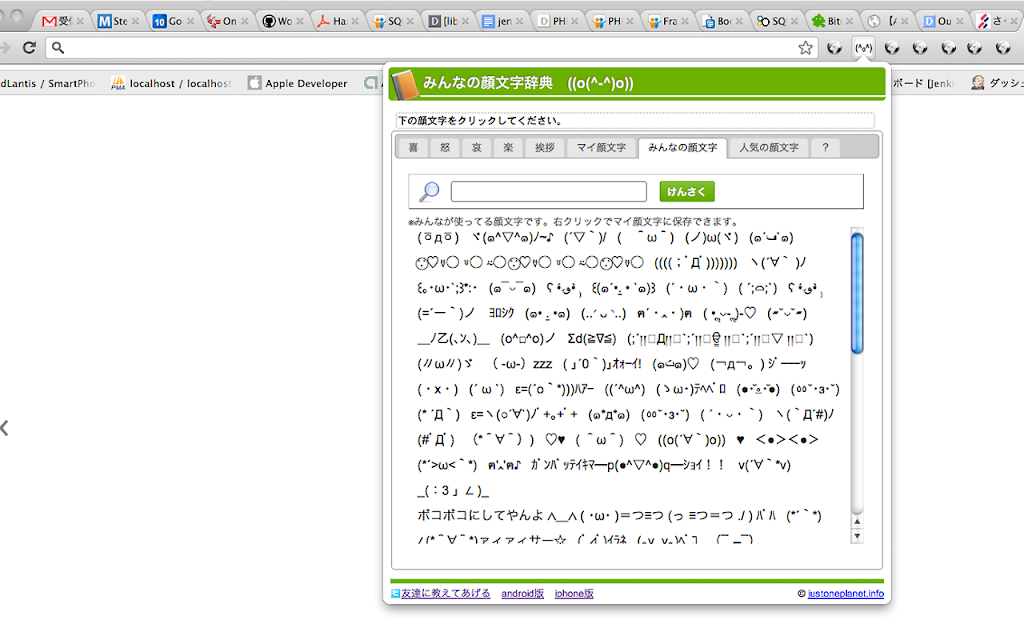This screenshot has height=640, width=1024.
Task: Select the 'ﾖﾛｼｸ' entry
Action: [501, 313]
